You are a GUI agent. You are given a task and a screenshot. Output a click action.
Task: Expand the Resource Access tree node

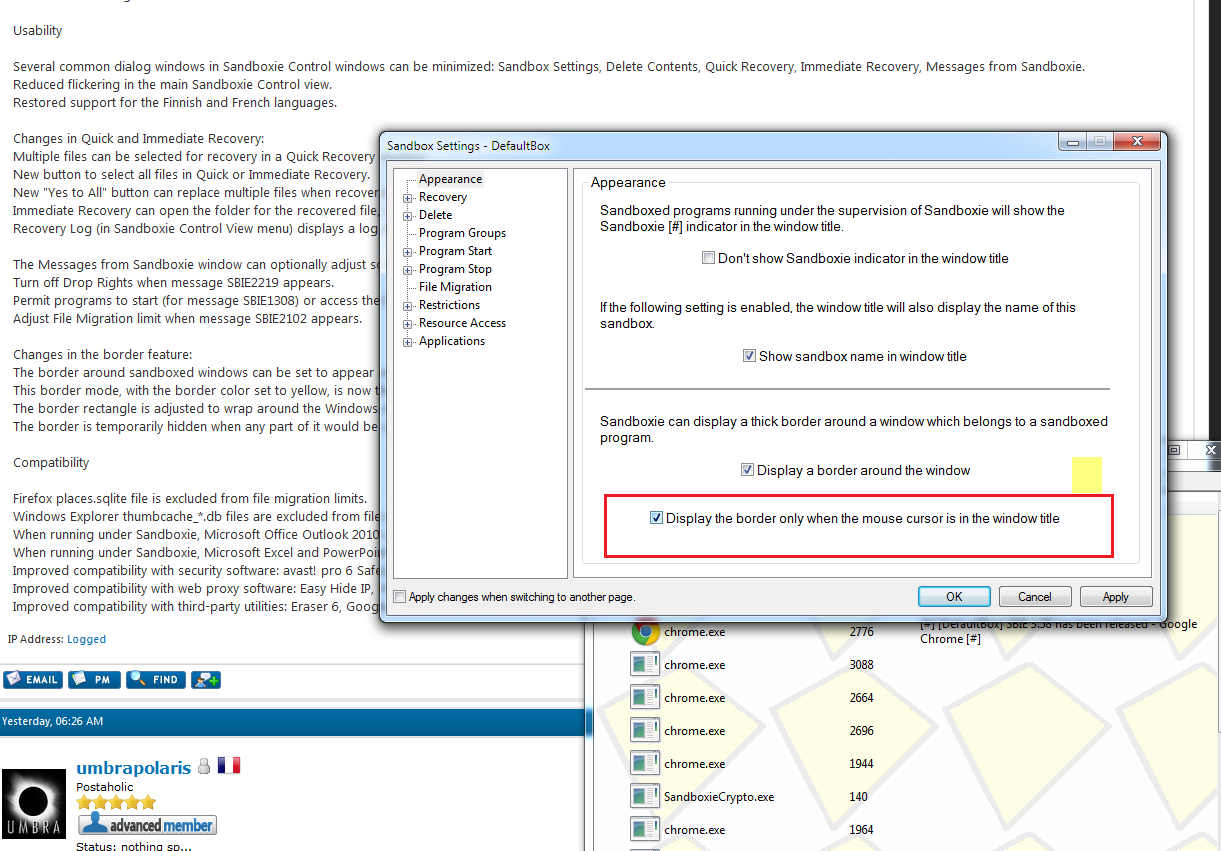coord(408,324)
